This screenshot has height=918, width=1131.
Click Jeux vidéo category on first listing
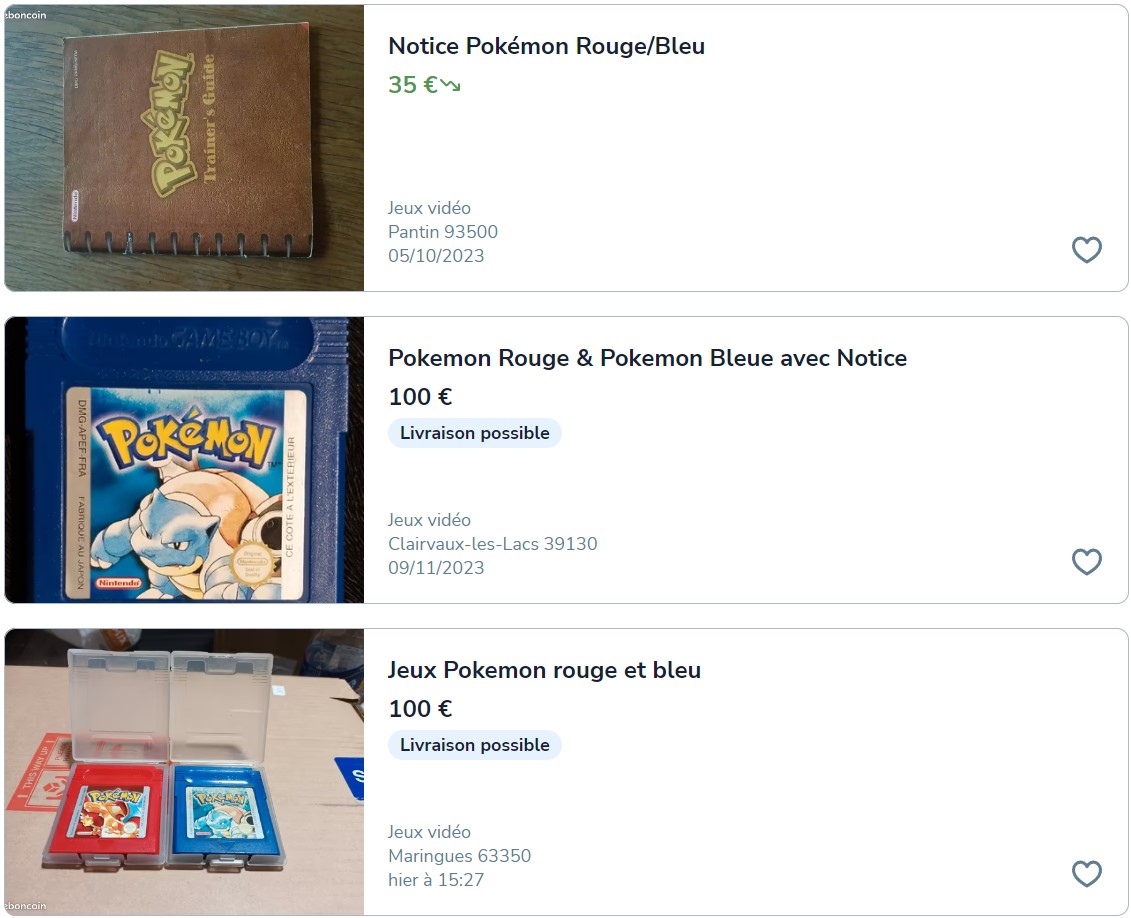[x=429, y=208]
